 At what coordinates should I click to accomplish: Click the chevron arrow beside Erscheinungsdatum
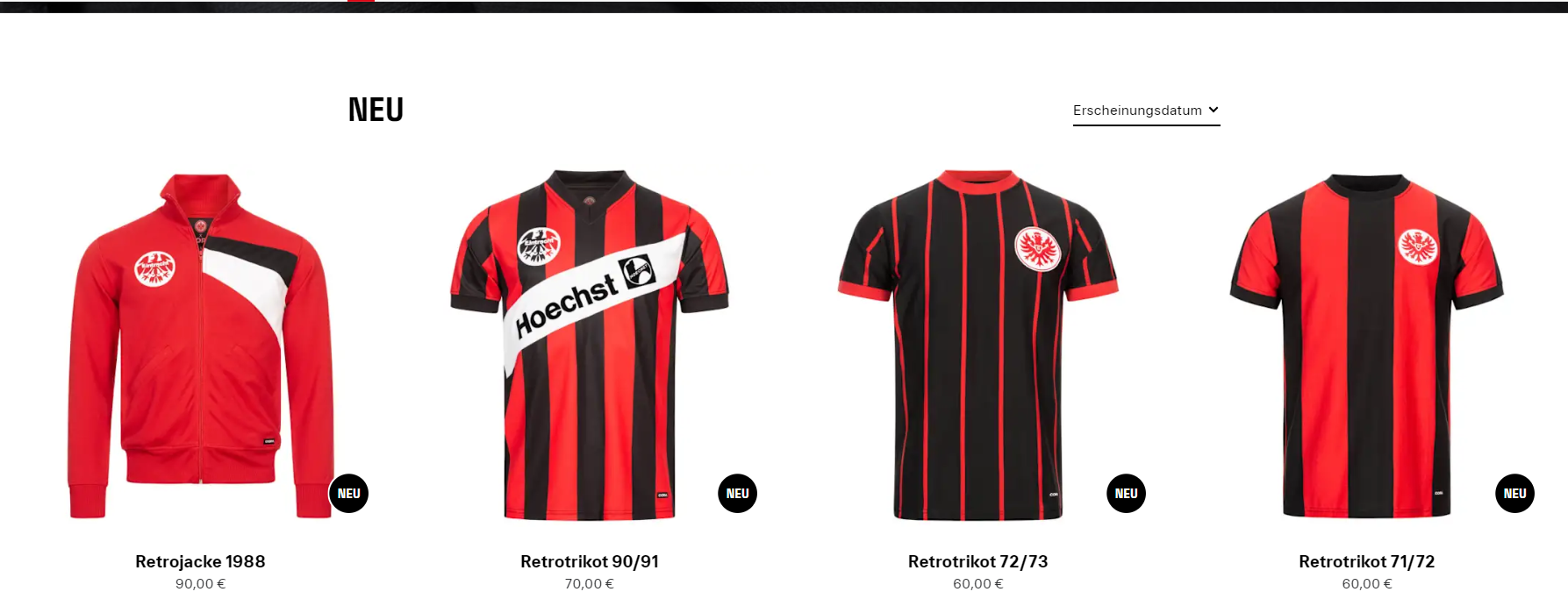pyautogui.click(x=1214, y=110)
